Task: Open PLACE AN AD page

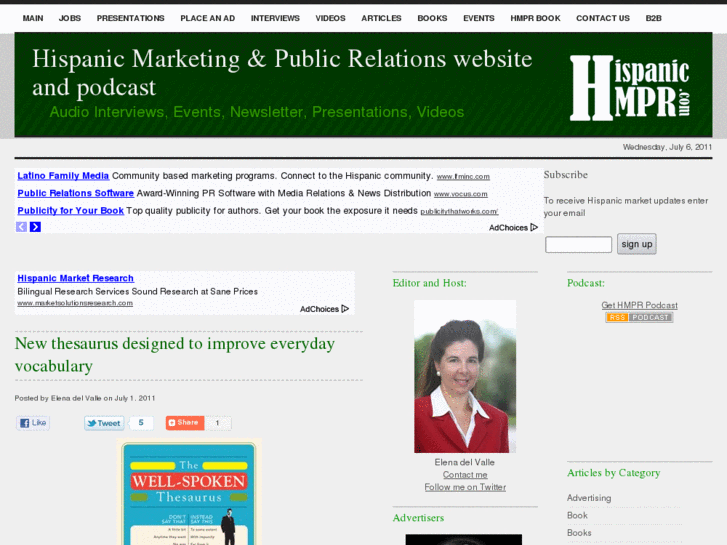Action: point(207,18)
